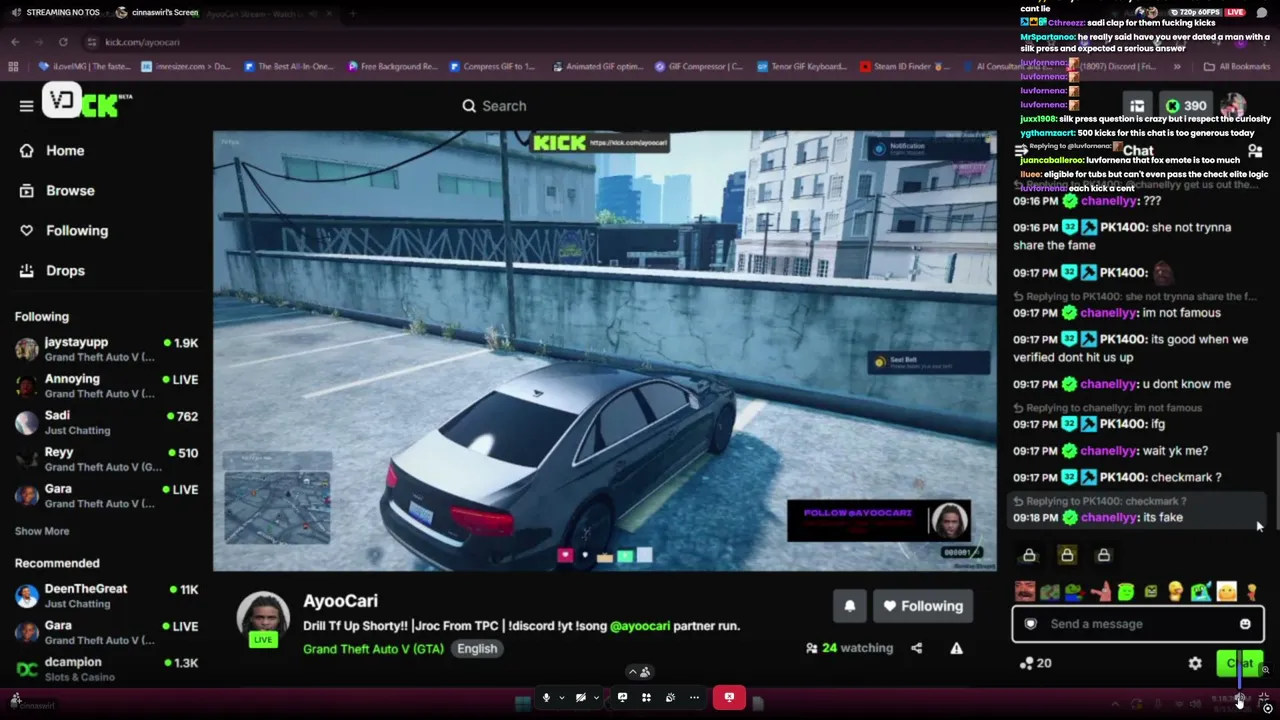Screen dimensions: 1280x720
Task: Select the English language tag
Action: coord(477,648)
